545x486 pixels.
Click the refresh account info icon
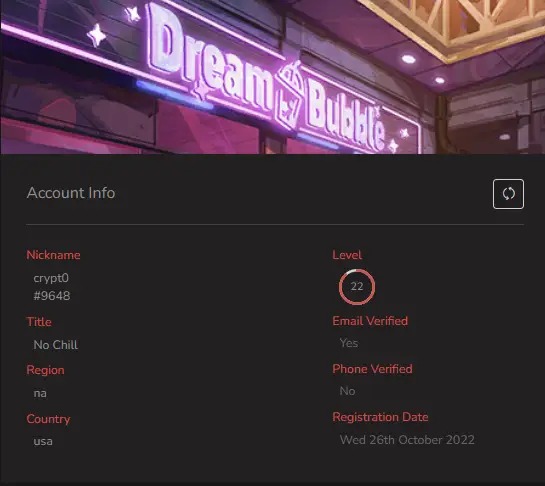point(508,194)
